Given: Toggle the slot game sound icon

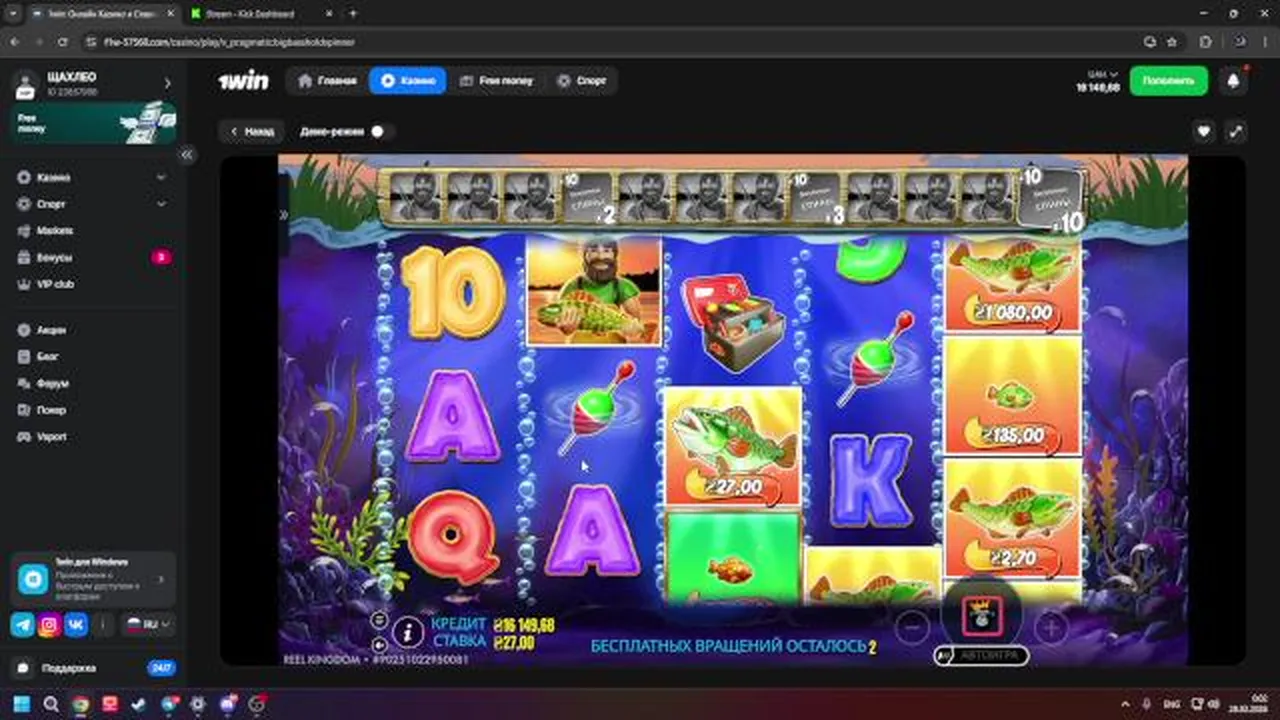Looking at the screenshot, I should (x=378, y=643).
